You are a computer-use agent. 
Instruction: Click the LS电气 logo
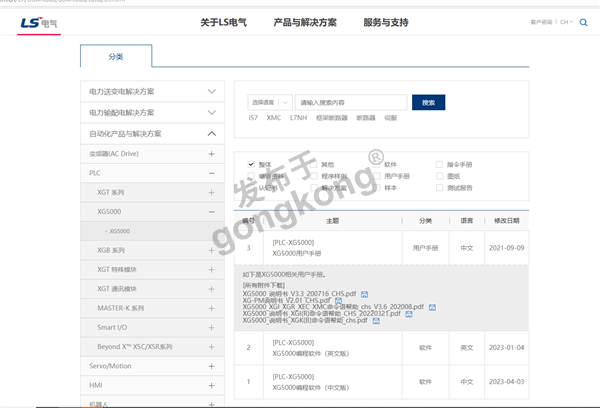point(38,22)
